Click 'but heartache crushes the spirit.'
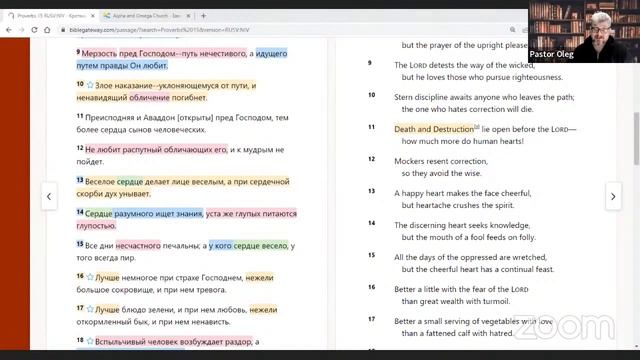 click(x=458, y=205)
